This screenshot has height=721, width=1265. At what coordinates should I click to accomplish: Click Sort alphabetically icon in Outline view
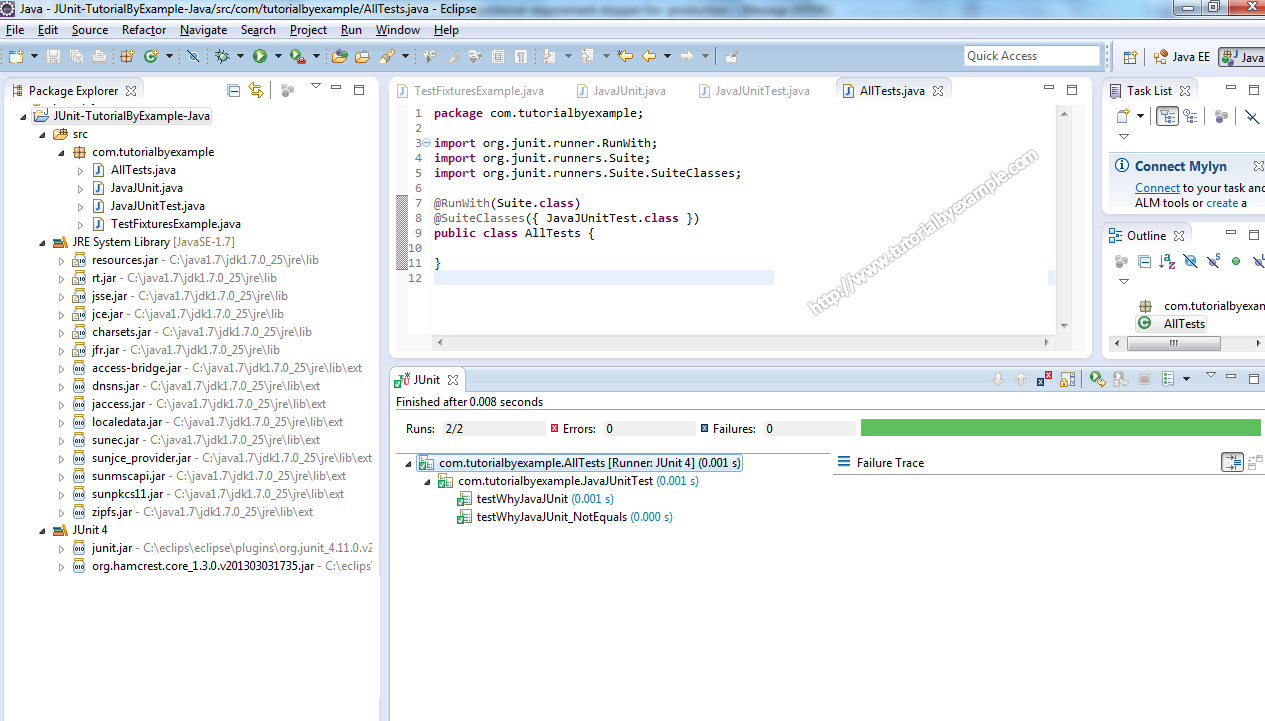click(1167, 261)
